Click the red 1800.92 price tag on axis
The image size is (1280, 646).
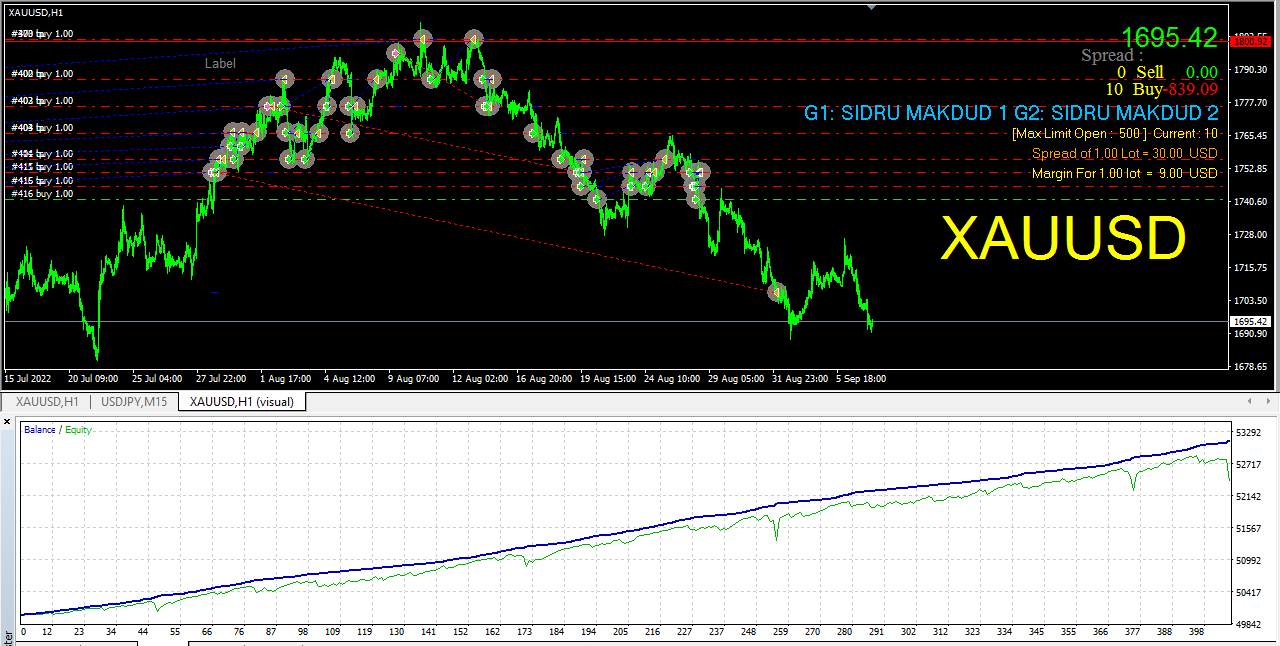click(x=1250, y=41)
